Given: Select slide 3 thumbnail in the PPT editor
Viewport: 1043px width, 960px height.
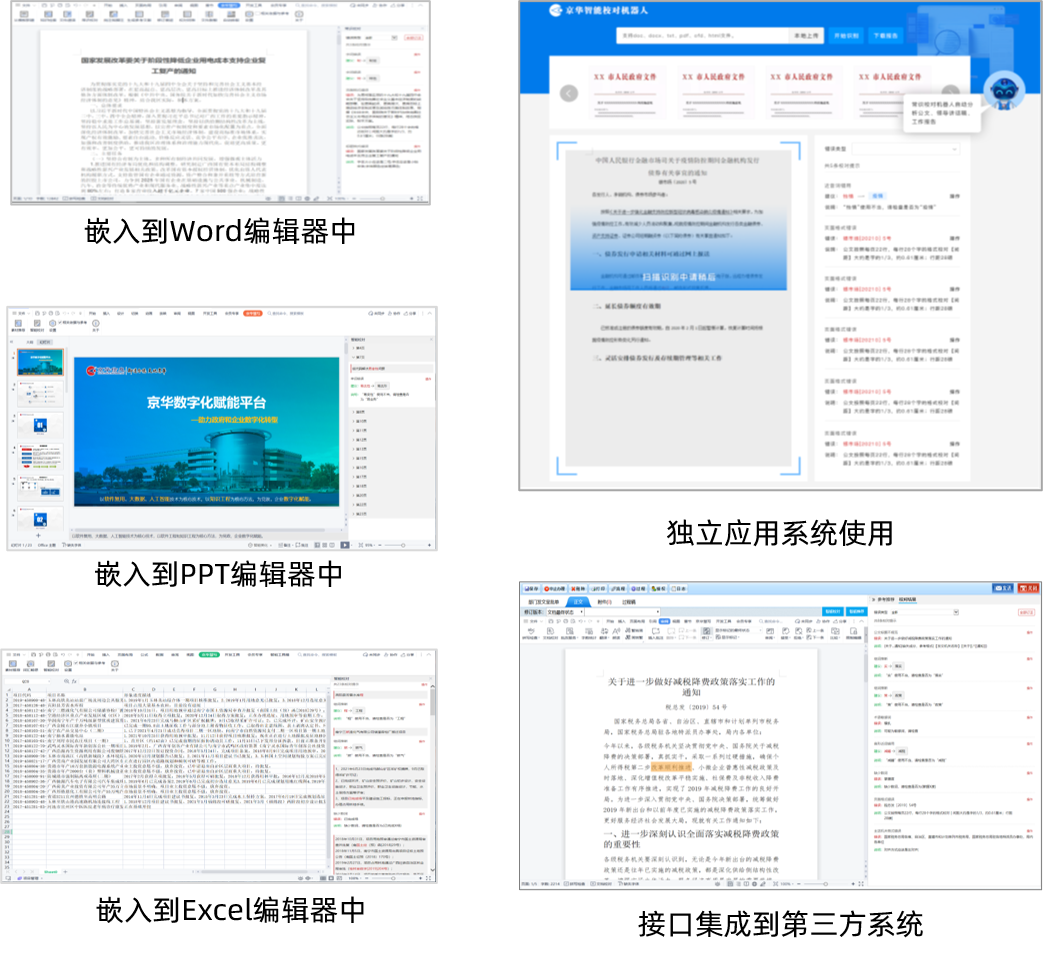Looking at the screenshot, I should point(40,425).
